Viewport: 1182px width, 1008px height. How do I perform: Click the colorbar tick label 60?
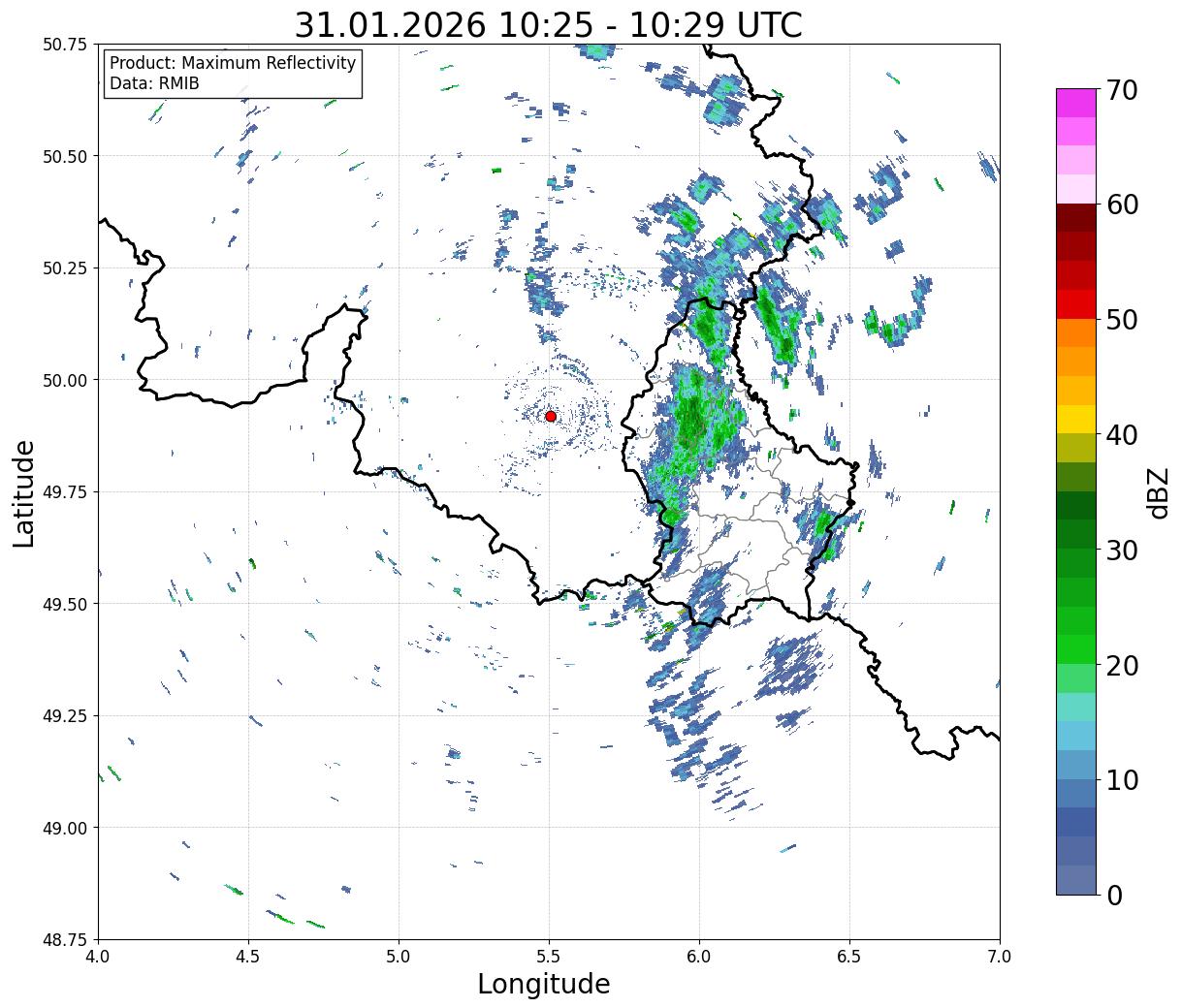coord(1122,205)
